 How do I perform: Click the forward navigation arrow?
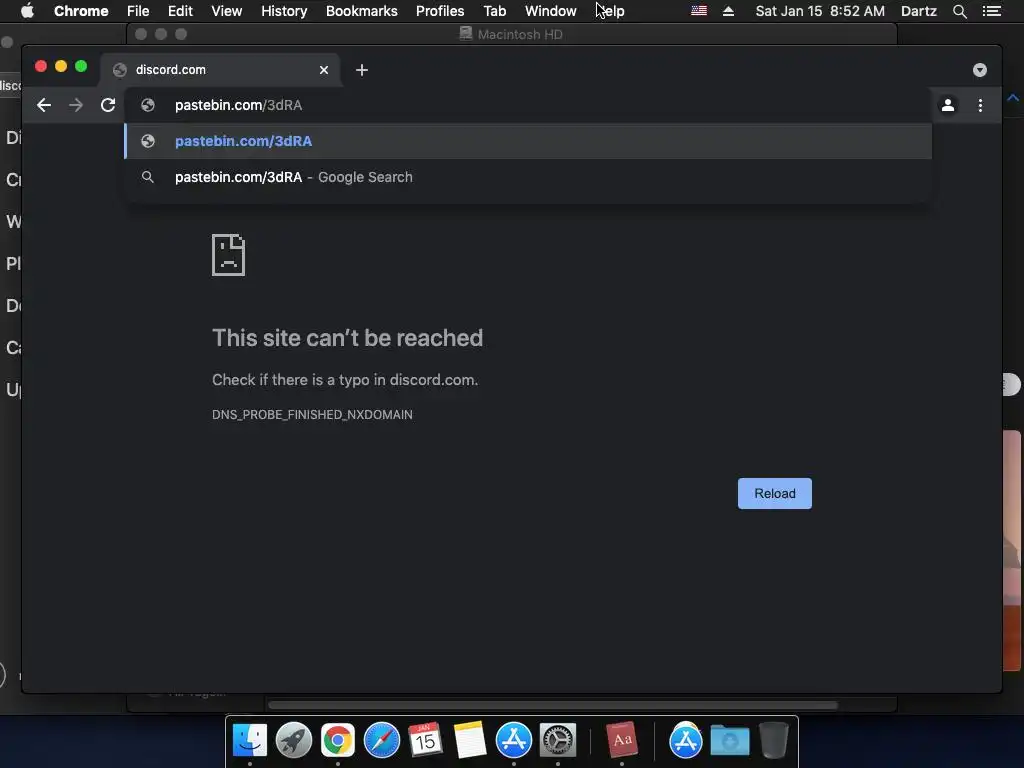pyautogui.click(x=76, y=105)
